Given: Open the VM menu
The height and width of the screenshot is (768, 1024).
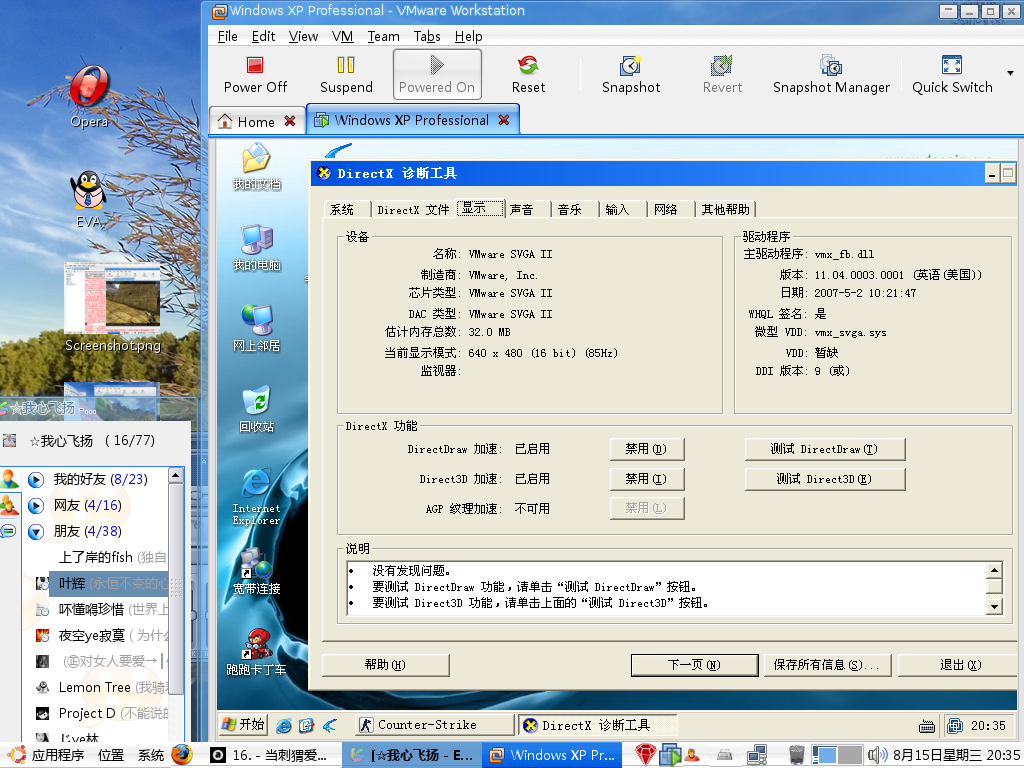Looking at the screenshot, I should (342, 37).
